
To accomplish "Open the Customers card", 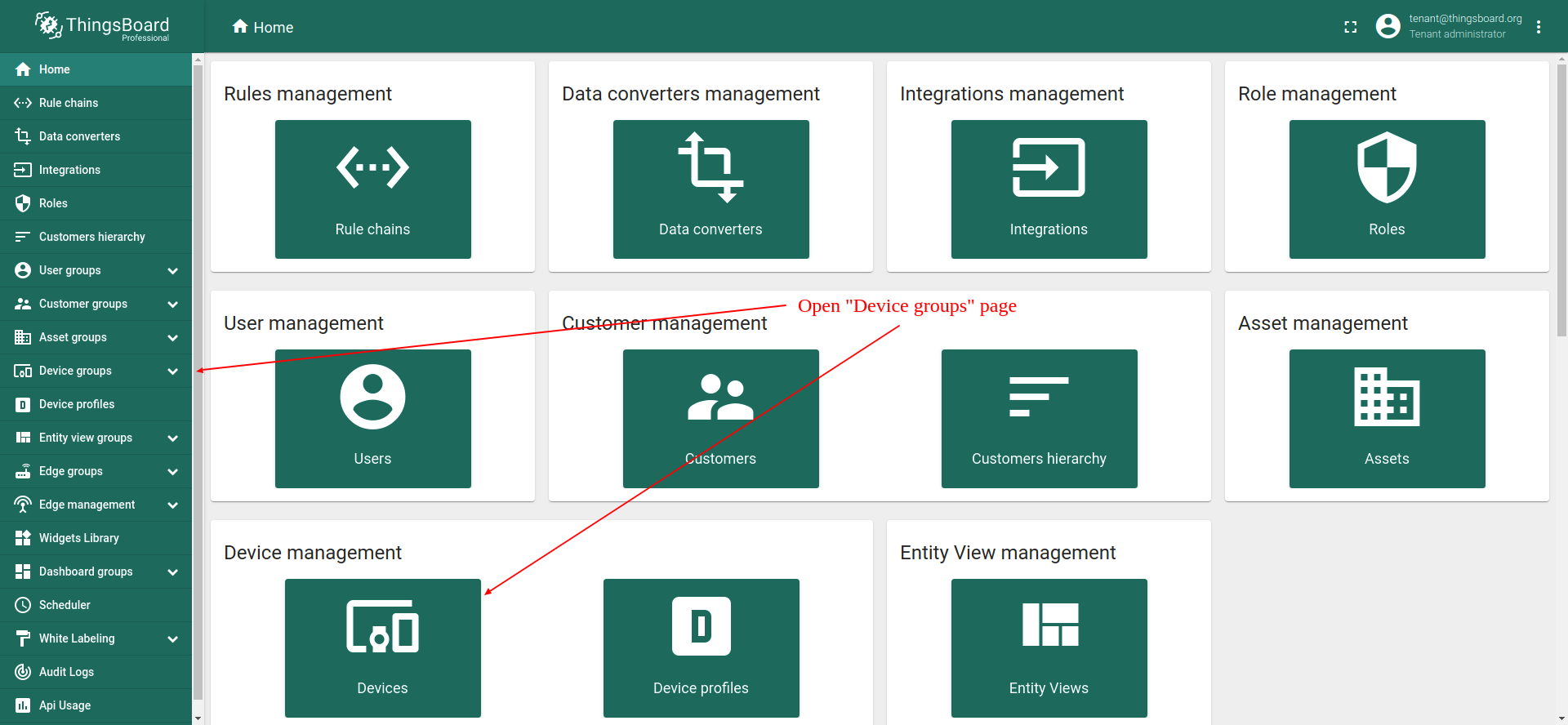I will click(720, 419).
